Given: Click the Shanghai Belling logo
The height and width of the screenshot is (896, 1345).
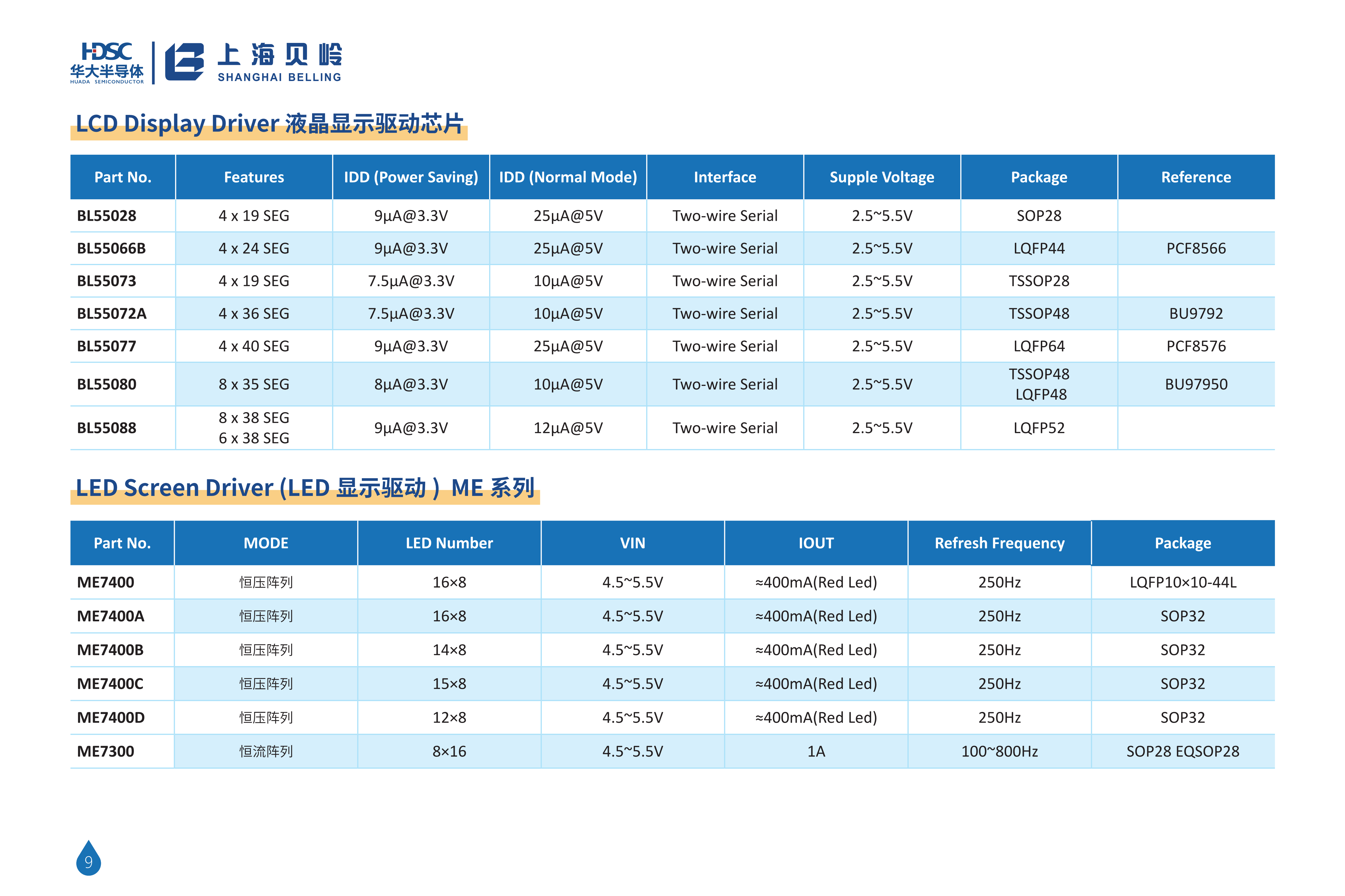Looking at the screenshot, I should (253, 62).
